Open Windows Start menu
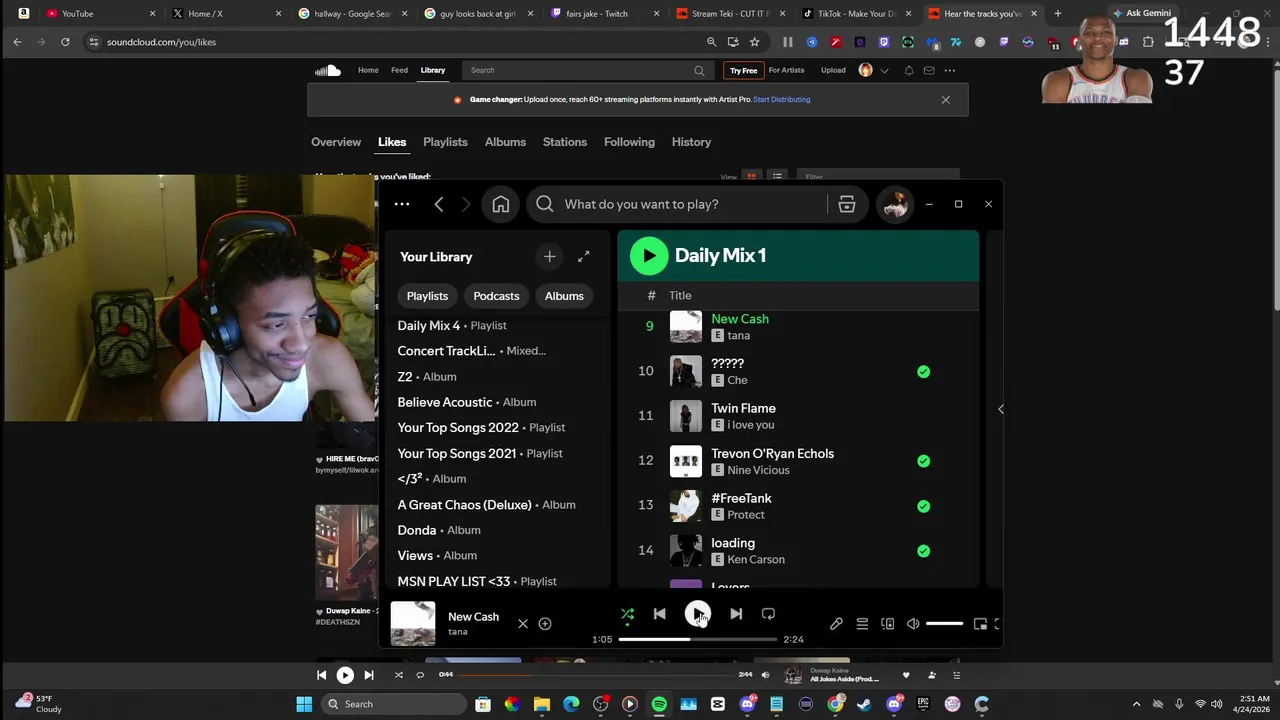The width and height of the screenshot is (1280, 720). (304, 704)
